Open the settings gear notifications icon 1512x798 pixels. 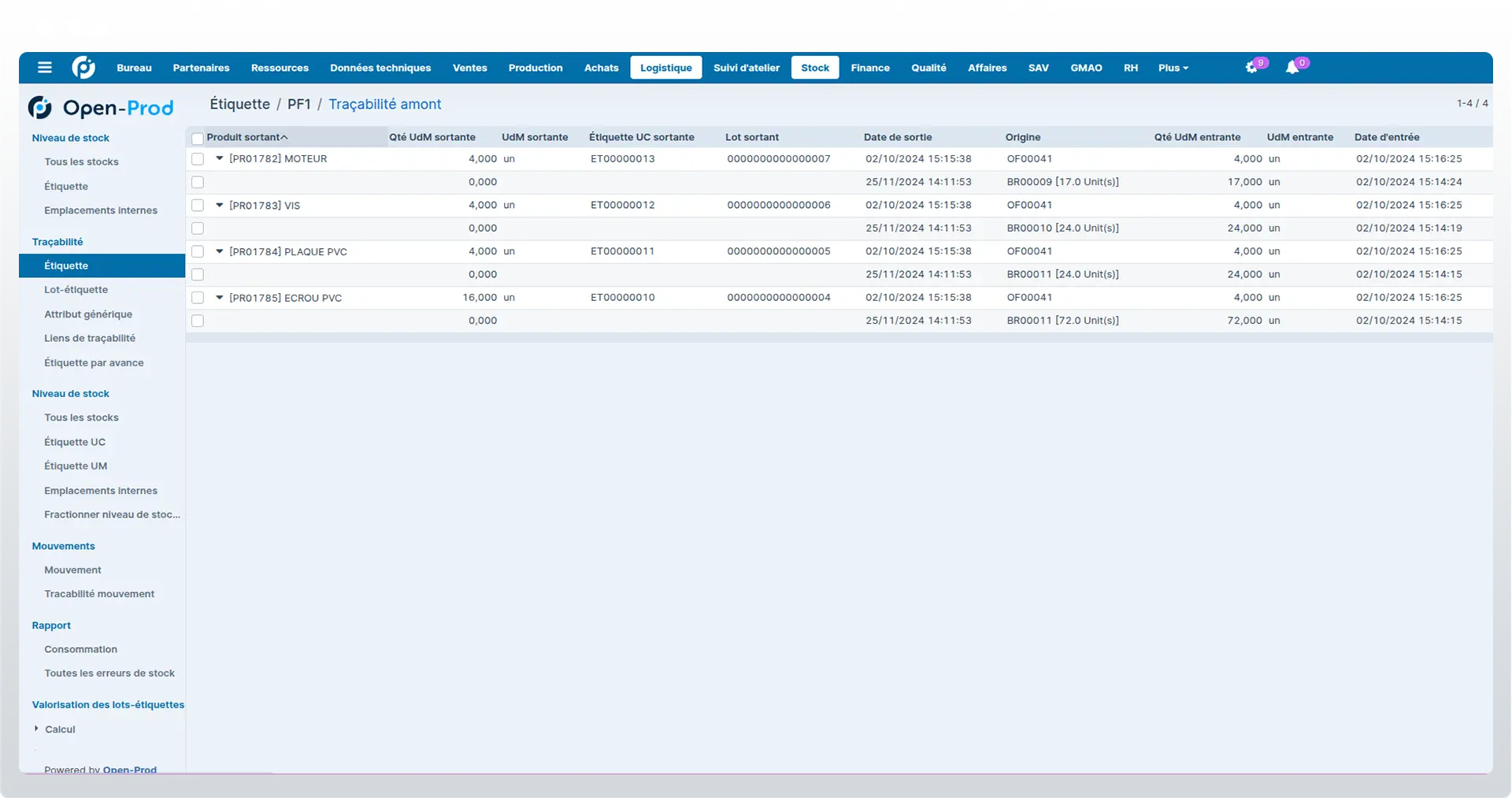point(1251,68)
